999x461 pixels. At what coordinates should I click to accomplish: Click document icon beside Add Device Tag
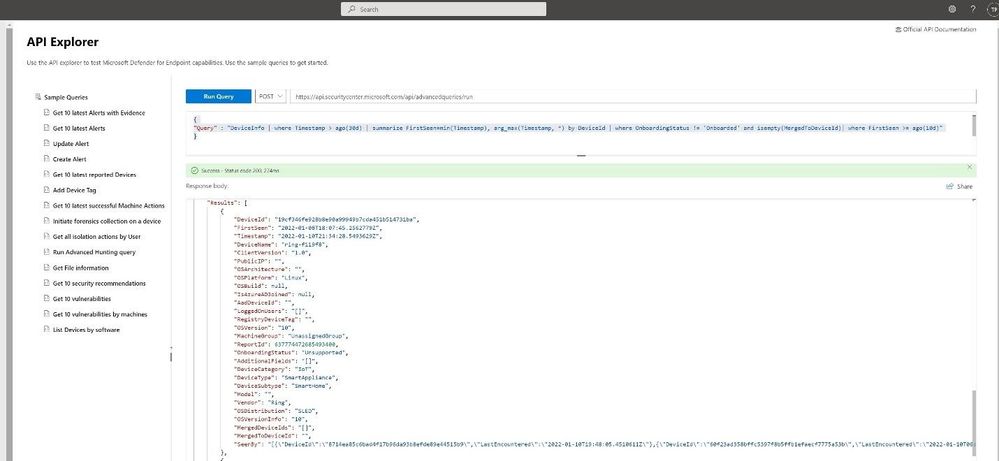click(47, 190)
